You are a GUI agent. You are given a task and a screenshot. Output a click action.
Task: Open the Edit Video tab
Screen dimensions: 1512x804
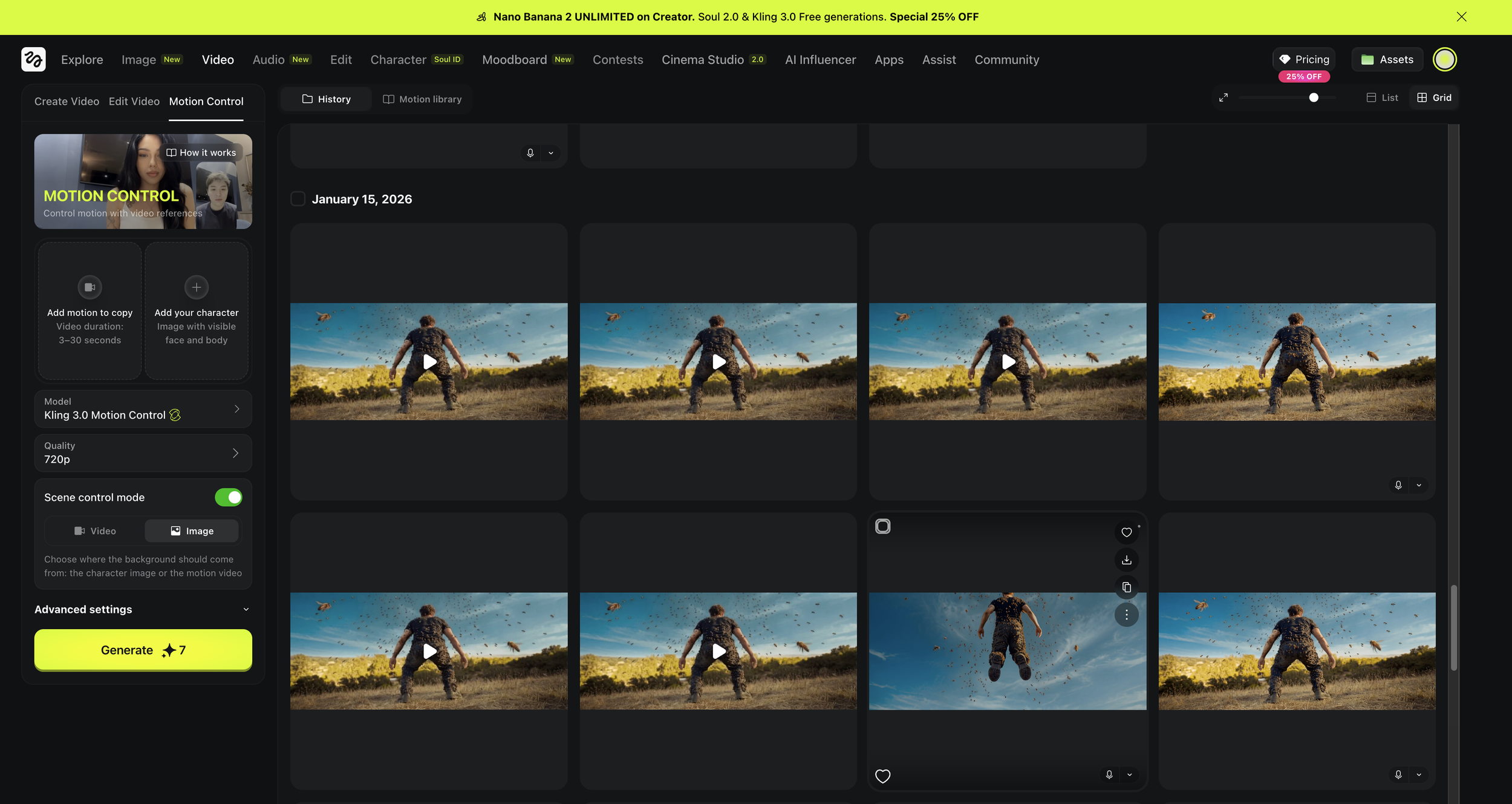[x=134, y=102]
